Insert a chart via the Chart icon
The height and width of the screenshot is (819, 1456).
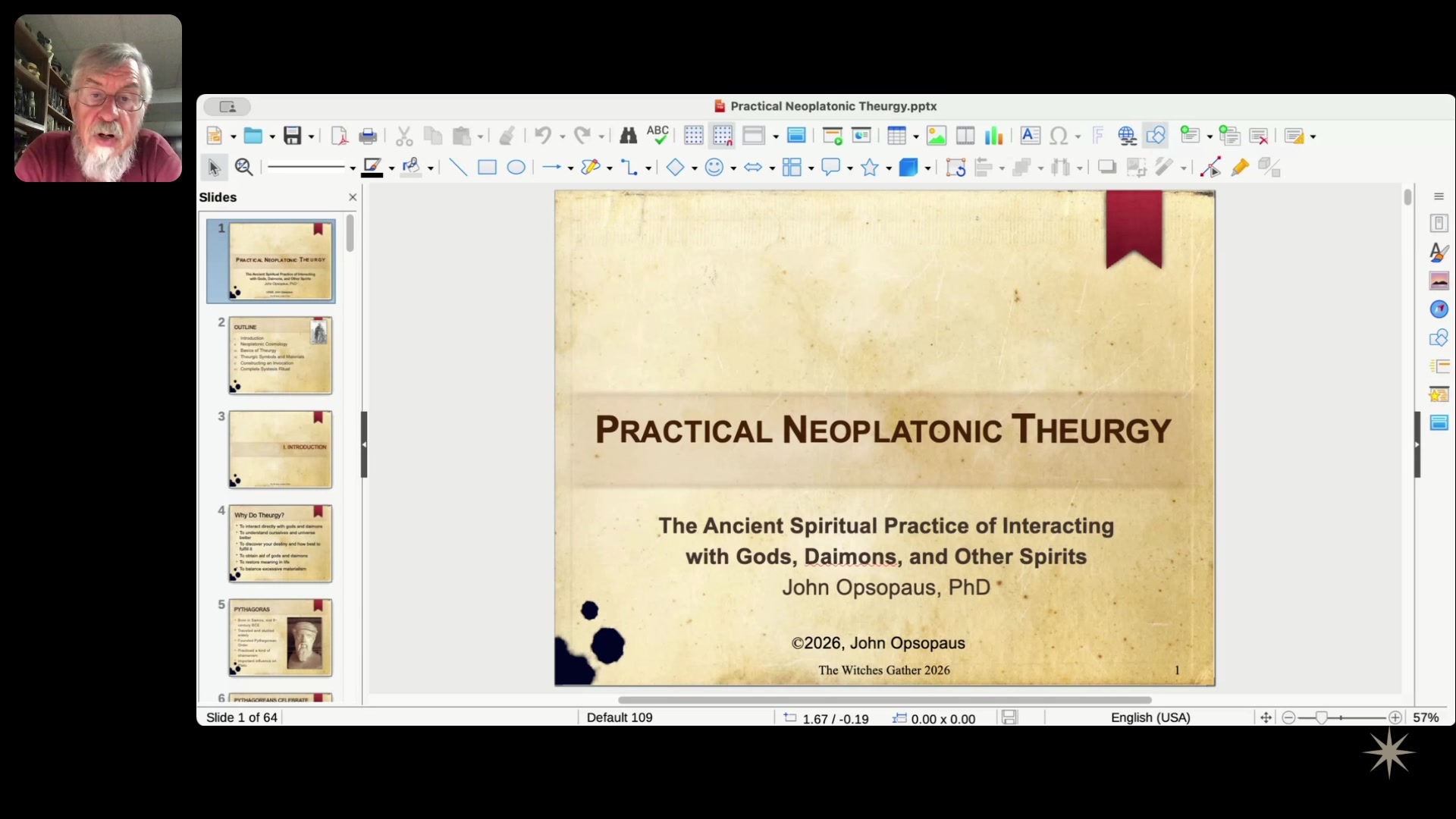(993, 136)
